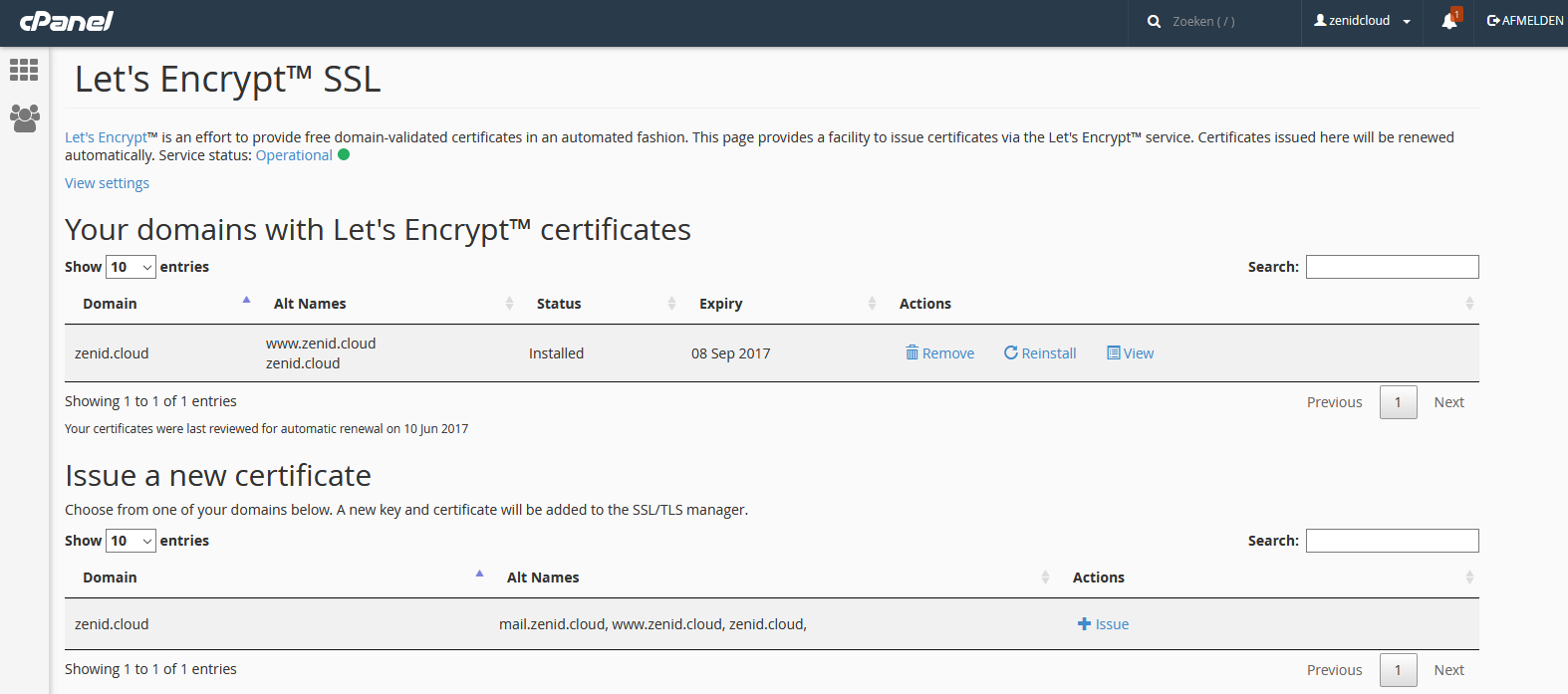View the zenid.cloud certificate
1568x694 pixels.
coord(1130,353)
